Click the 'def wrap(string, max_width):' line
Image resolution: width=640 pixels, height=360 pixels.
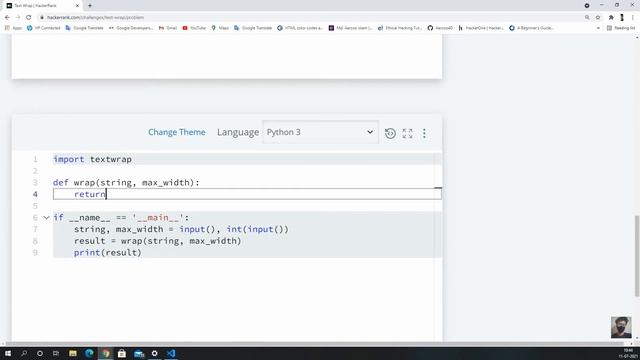(x=126, y=182)
